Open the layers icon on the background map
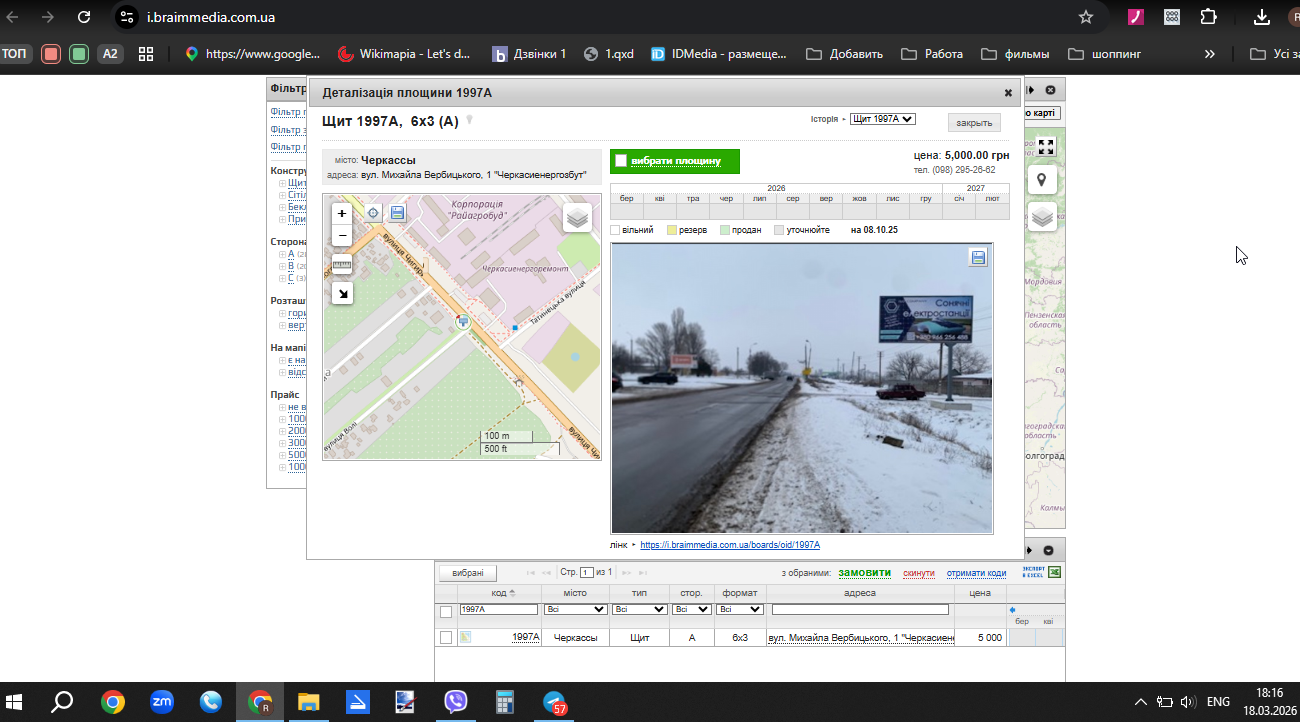 coord(1042,216)
